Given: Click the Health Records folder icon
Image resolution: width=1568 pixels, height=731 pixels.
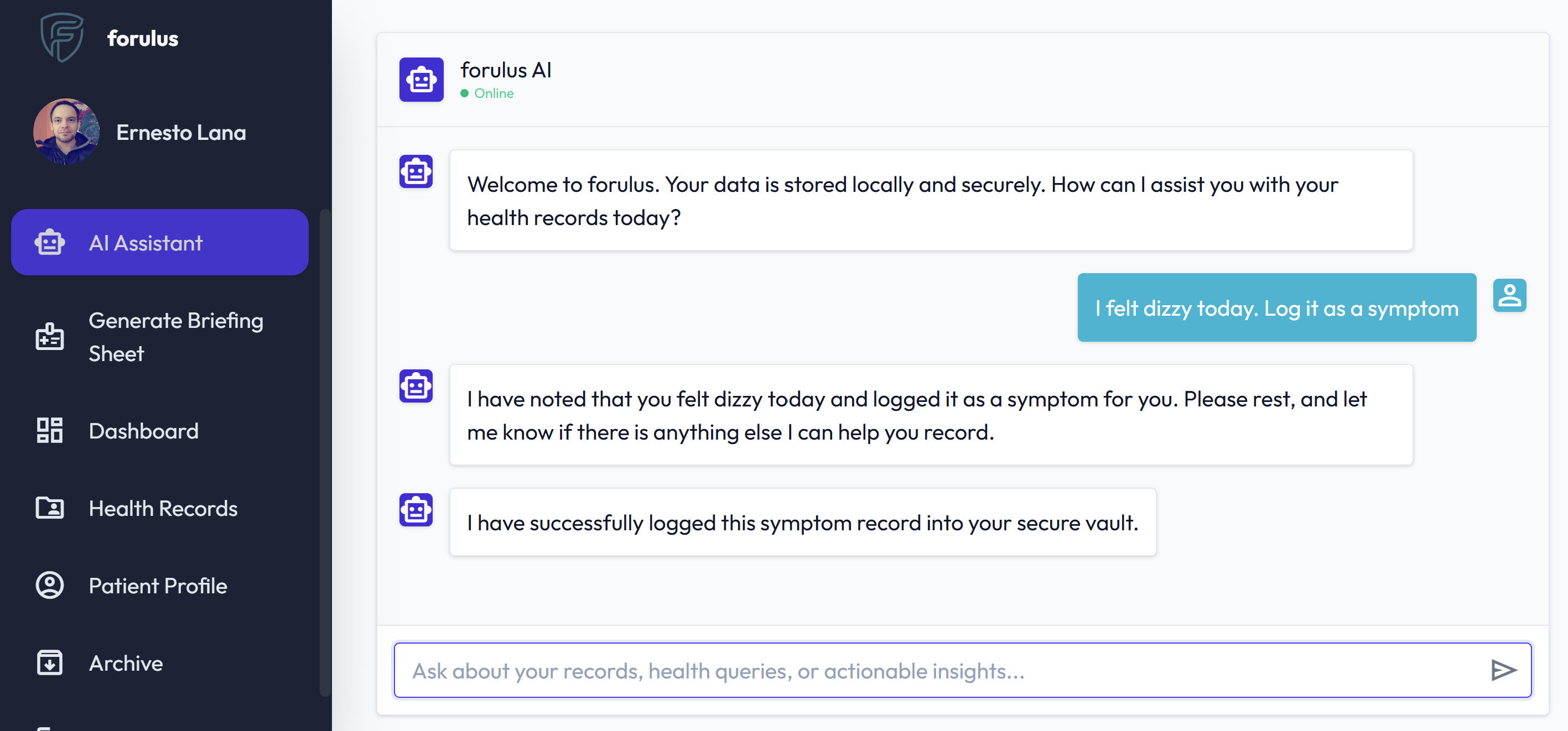Looking at the screenshot, I should pyautogui.click(x=49, y=508).
